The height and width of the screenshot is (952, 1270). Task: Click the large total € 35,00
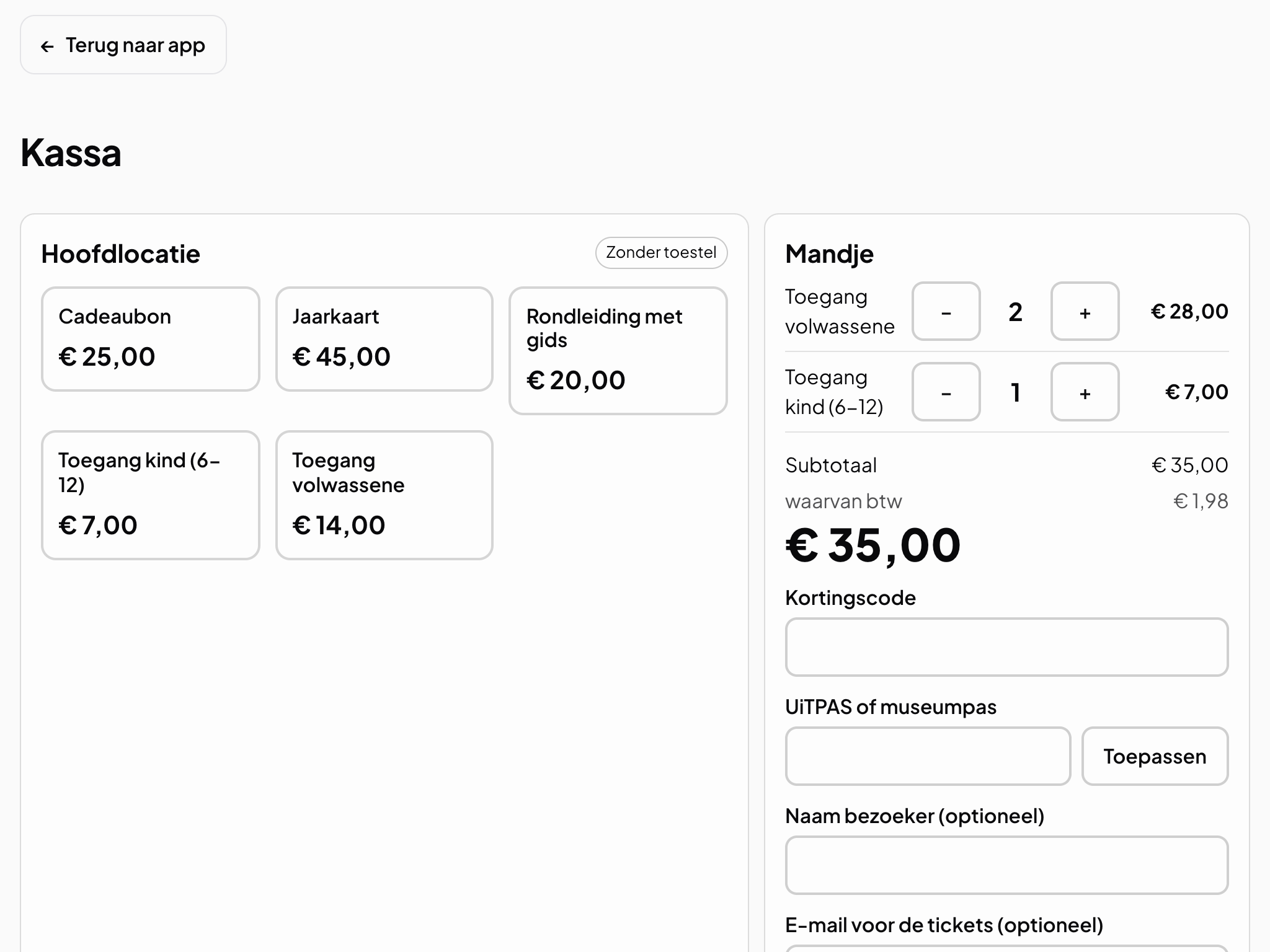(873, 545)
